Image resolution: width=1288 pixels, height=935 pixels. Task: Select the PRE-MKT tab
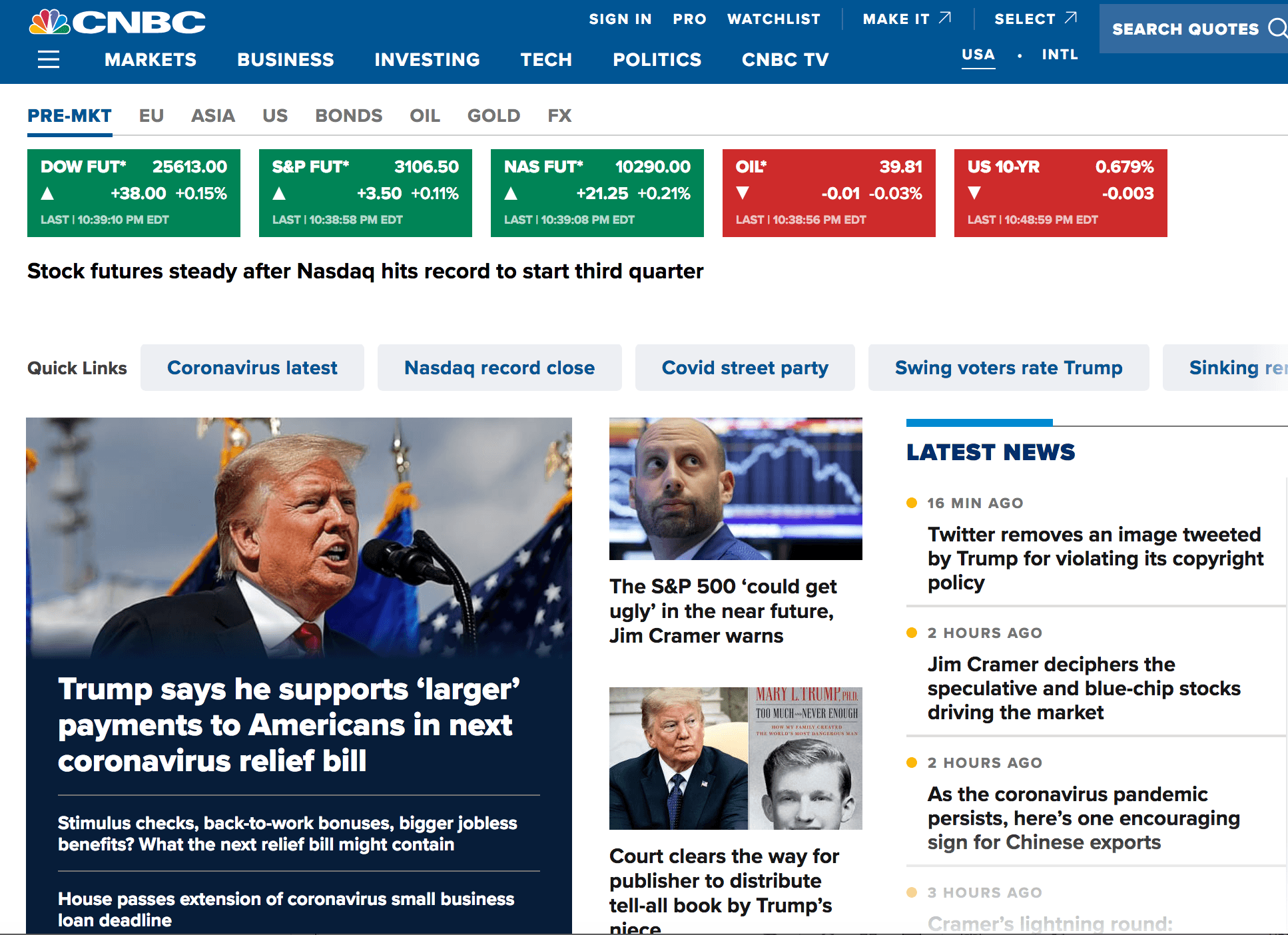(x=70, y=116)
